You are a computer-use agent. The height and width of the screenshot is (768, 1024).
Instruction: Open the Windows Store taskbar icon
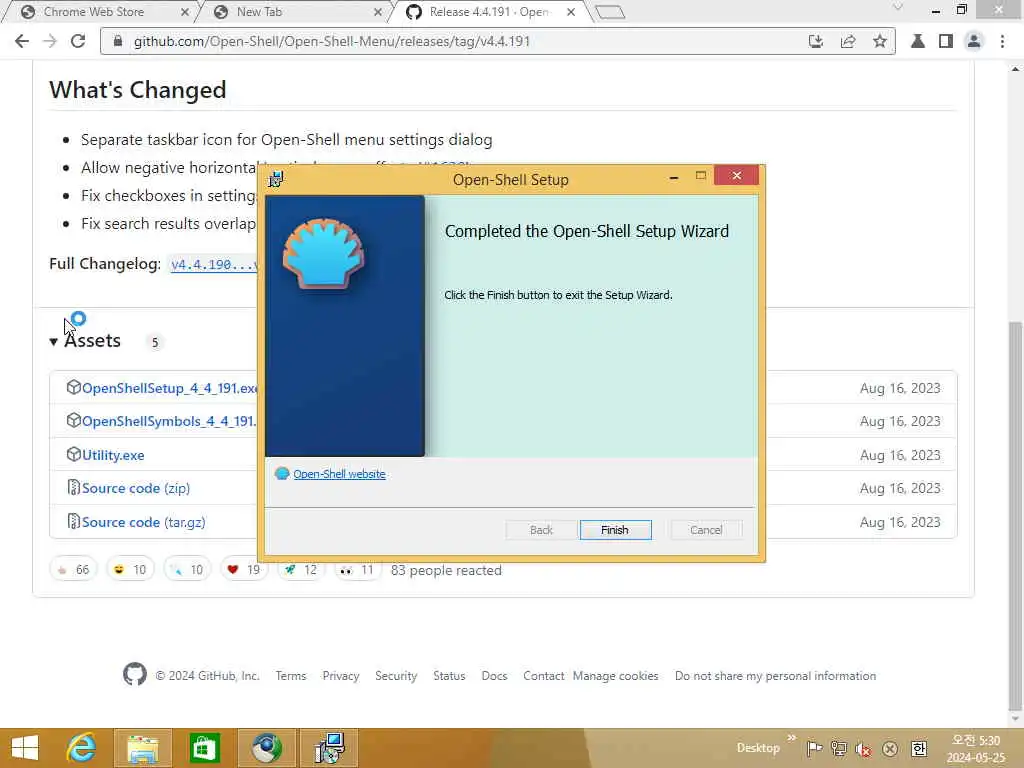point(204,748)
